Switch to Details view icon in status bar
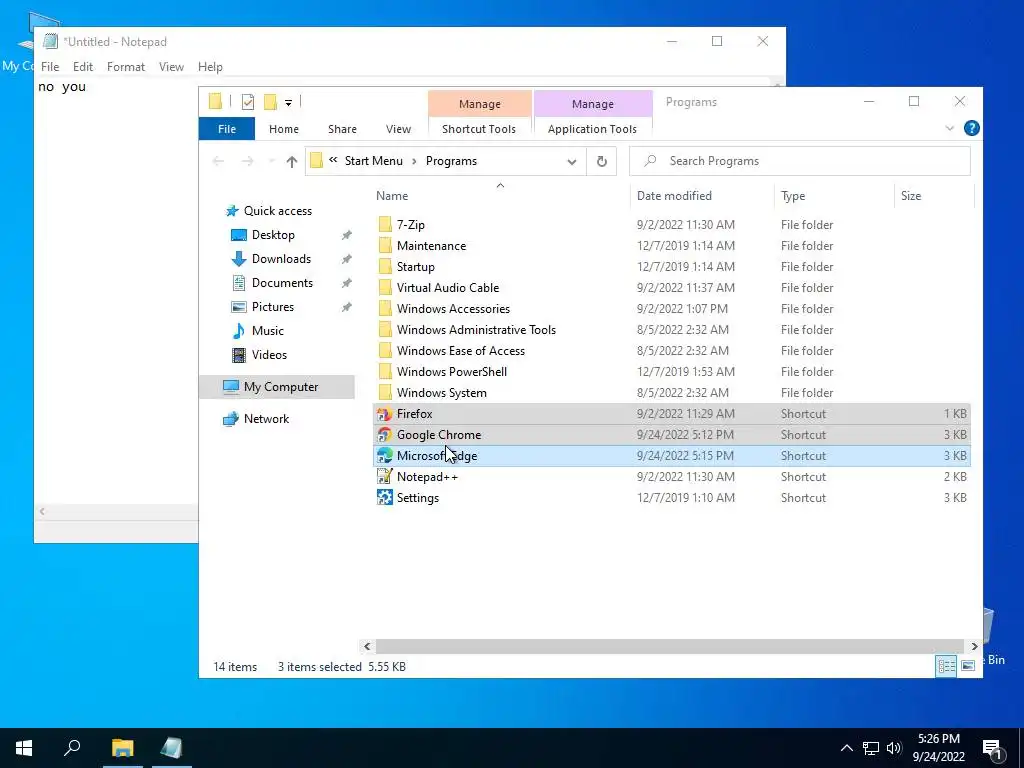The width and height of the screenshot is (1024, 768). click(x=946, y=666)
